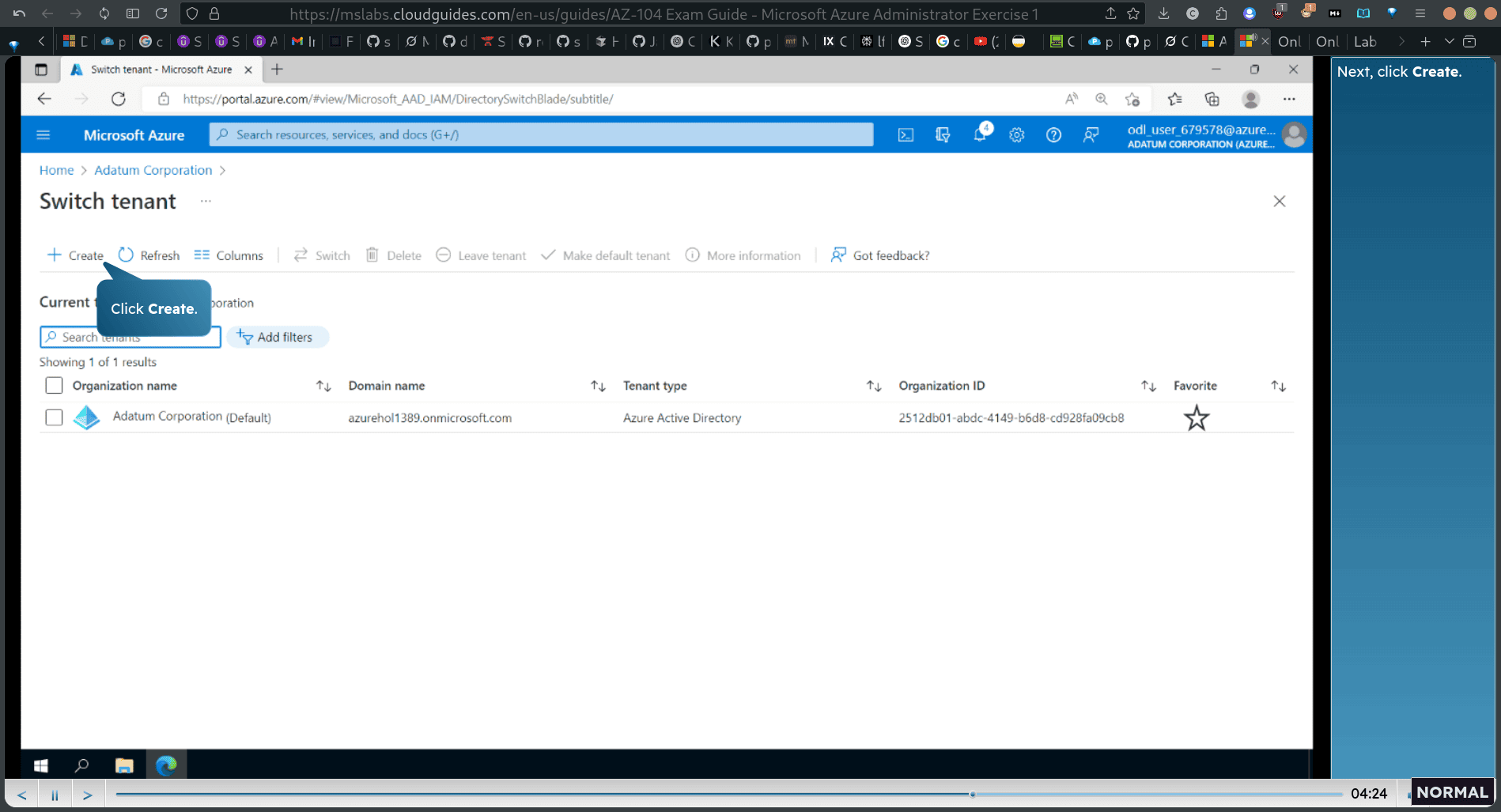The height and width of the screenshot is (812, 1501).
Task: Click the Edge back arrow in lab
Action: [44, 99]
